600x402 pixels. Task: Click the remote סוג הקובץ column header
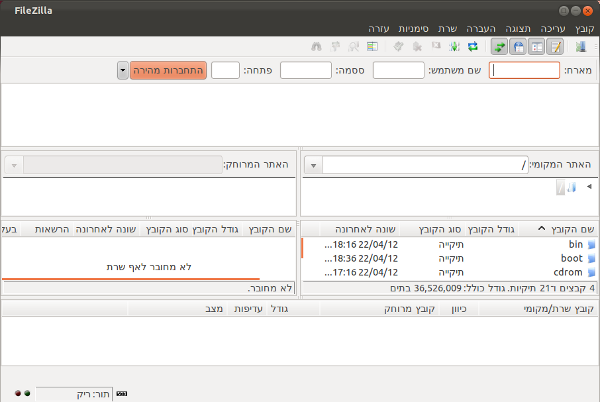coord(167,229)
